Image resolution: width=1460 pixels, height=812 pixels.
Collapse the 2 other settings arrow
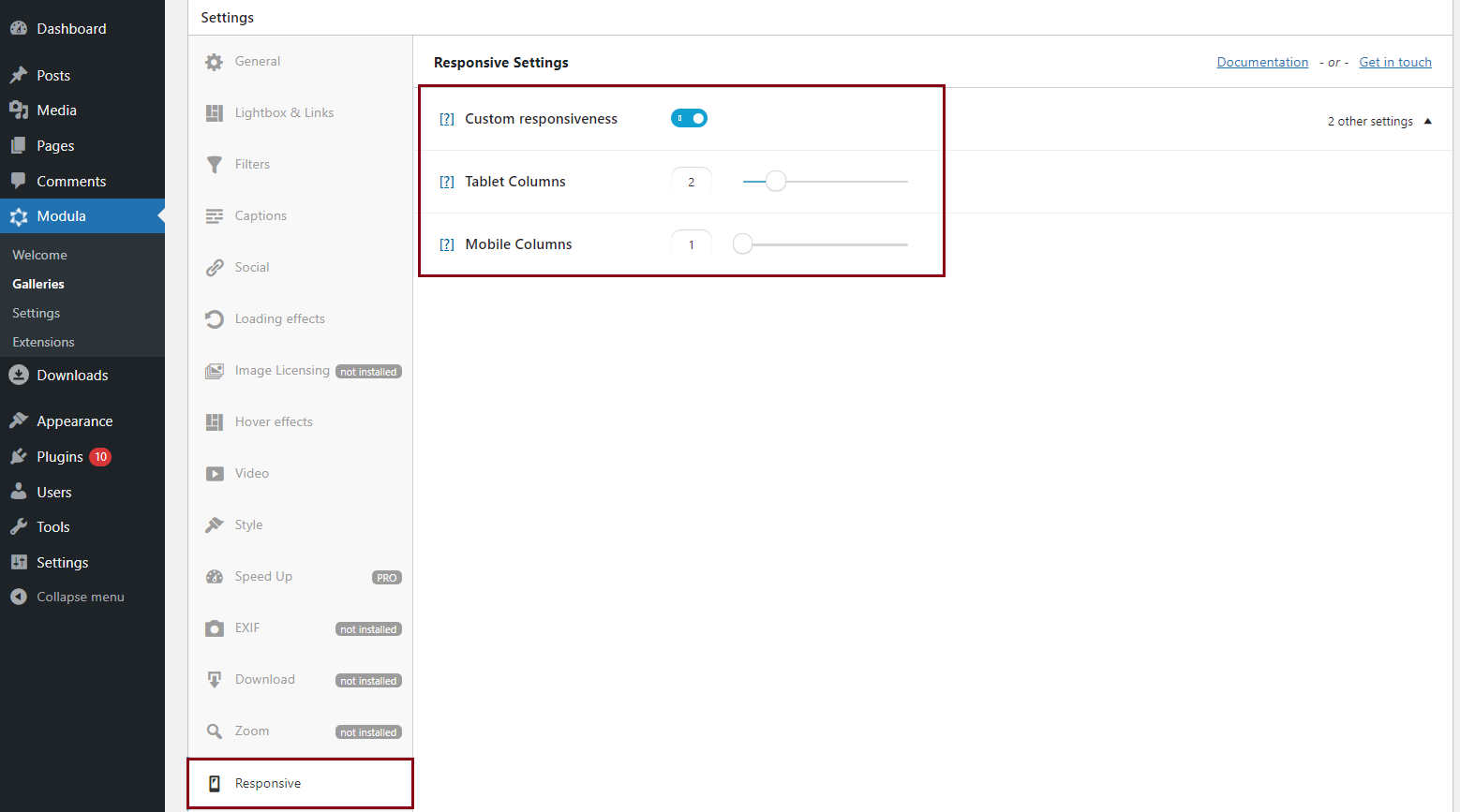pos(1427,121)
